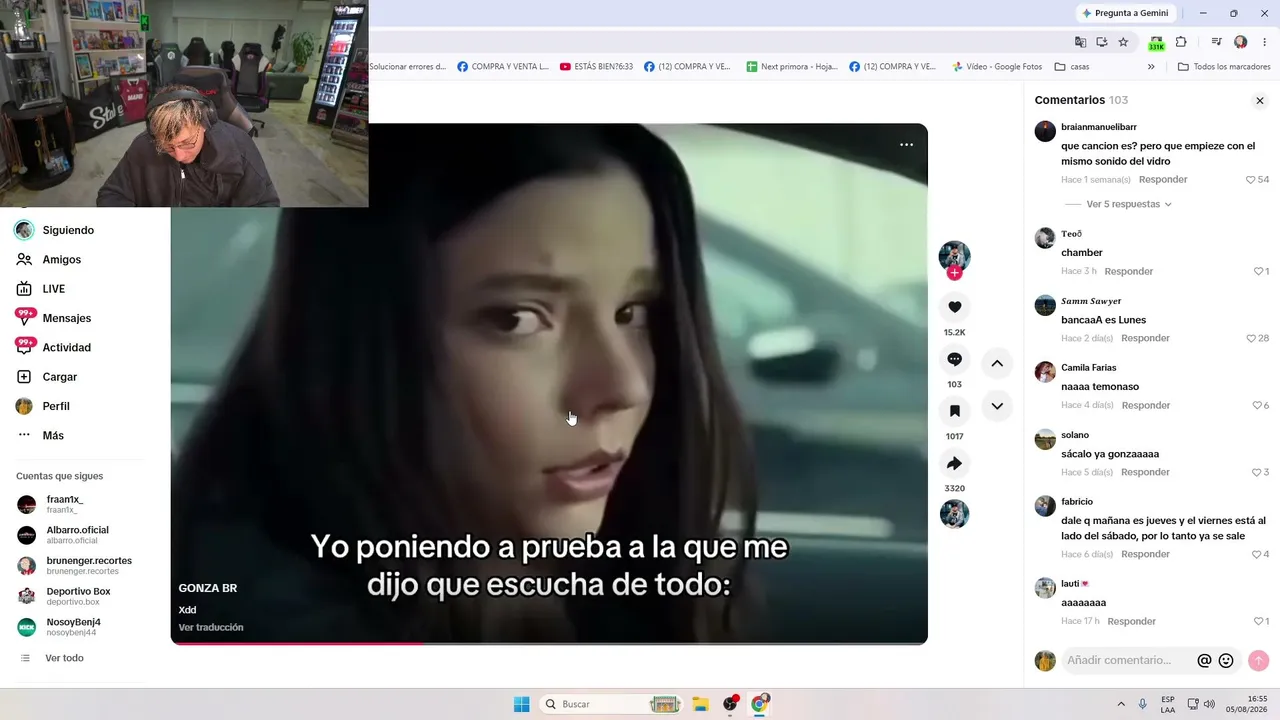
Task: Open the extension with 331K badge
Action: coord(1157,43)
